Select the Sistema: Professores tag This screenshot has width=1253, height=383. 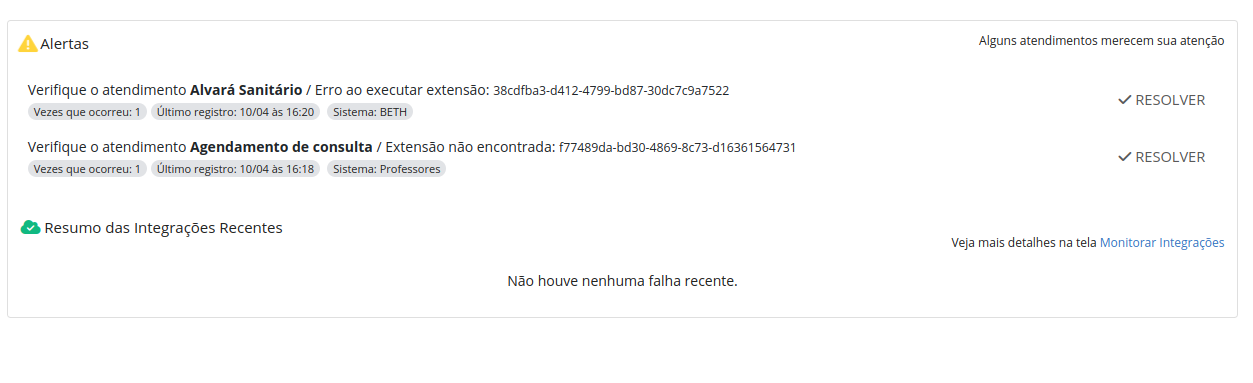pyautogui.click(x=386, y=169)
